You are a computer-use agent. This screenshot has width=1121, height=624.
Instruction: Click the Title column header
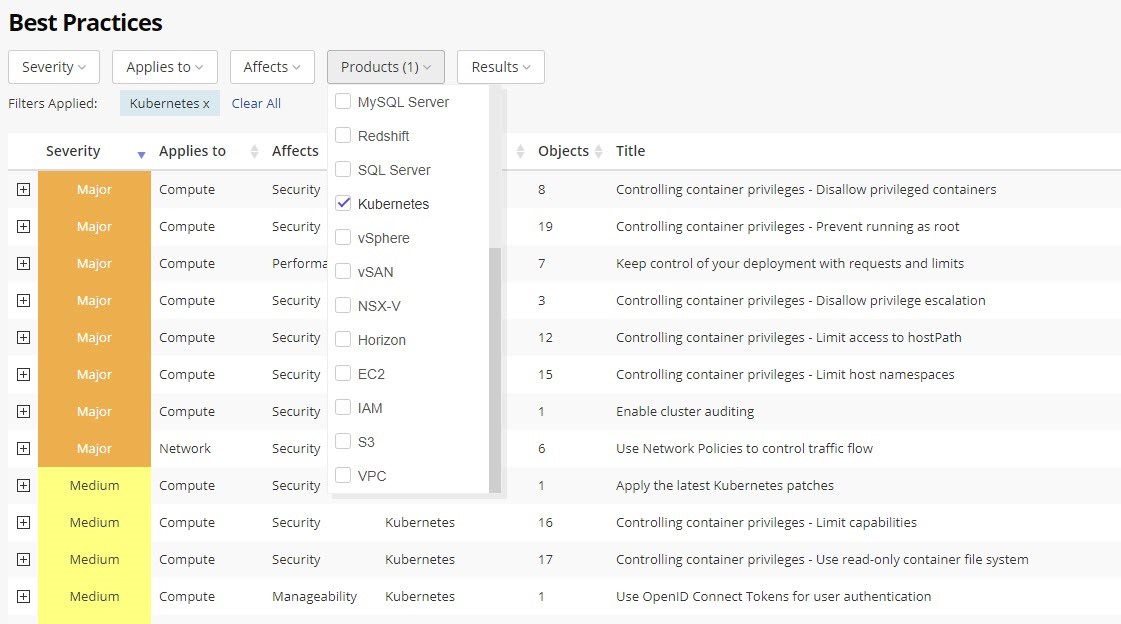coord(630,151)
